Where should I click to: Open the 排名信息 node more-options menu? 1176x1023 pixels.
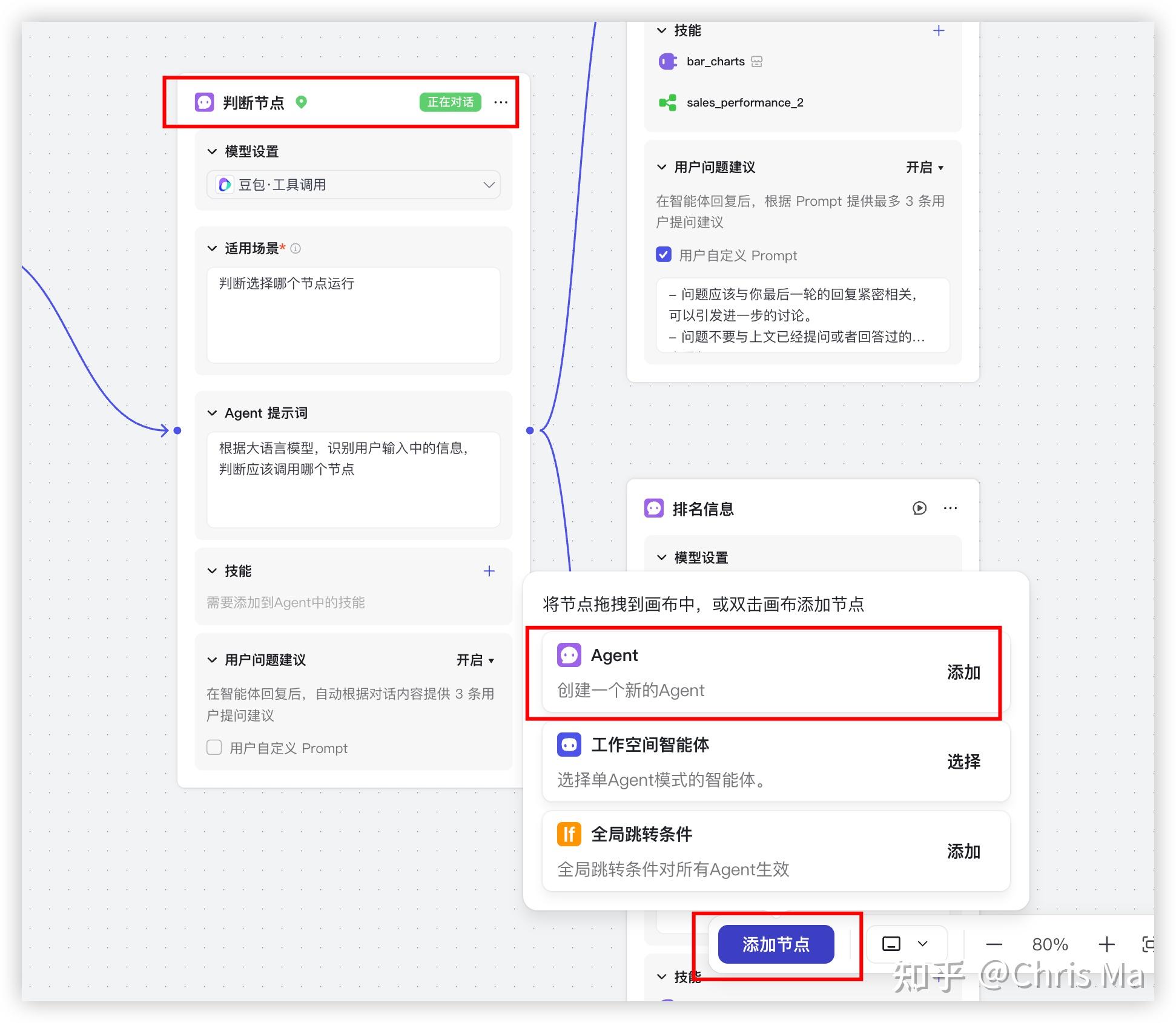[x=950, y=508]
